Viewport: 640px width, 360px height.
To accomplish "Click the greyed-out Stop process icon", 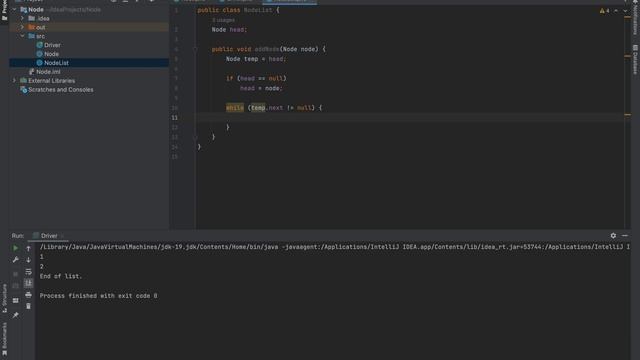I will 16,274.
